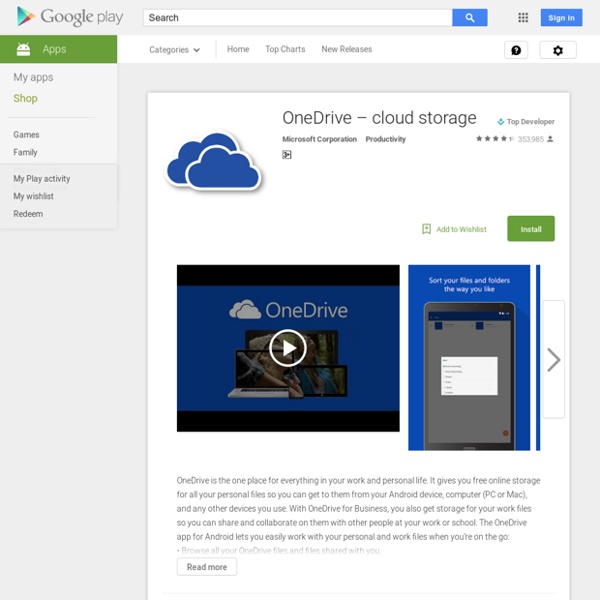Show next screenshot with right chevron
The height and width of the screenshot is (600, 600).
click(x=553, y=360)
